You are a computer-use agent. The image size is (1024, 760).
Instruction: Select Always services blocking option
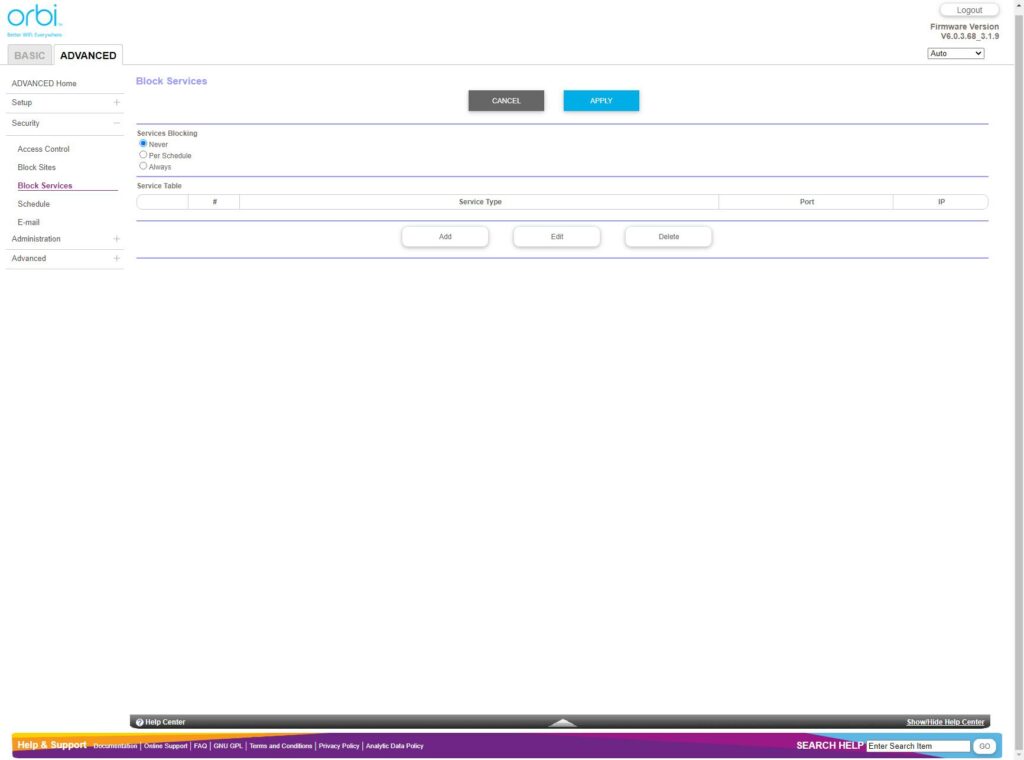[143, 166]
